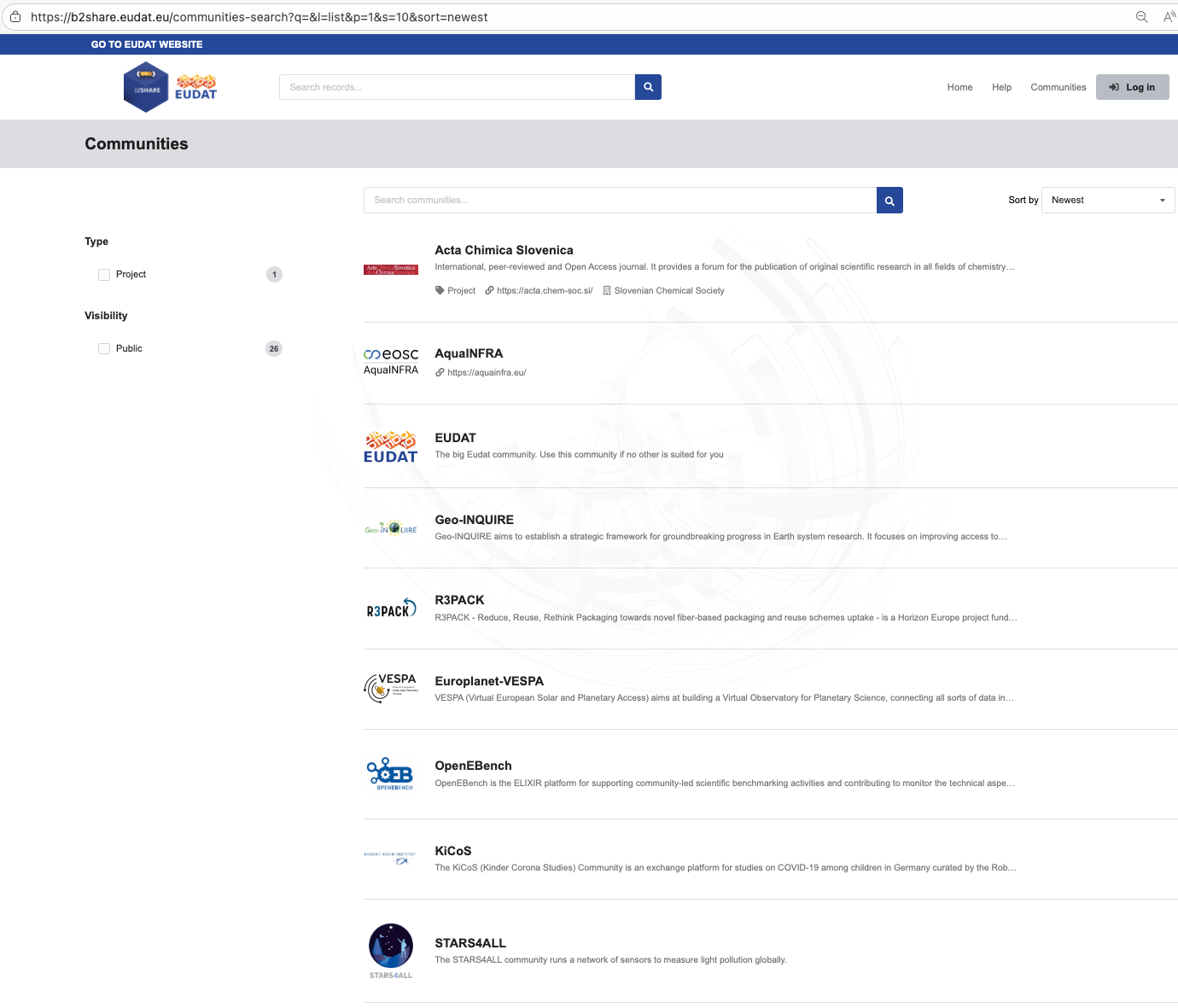The width and height of the screenshot is (1178, 1008).
Task: Follow the https://acta.chem-soc.si/ link
Action: [545, 291]
